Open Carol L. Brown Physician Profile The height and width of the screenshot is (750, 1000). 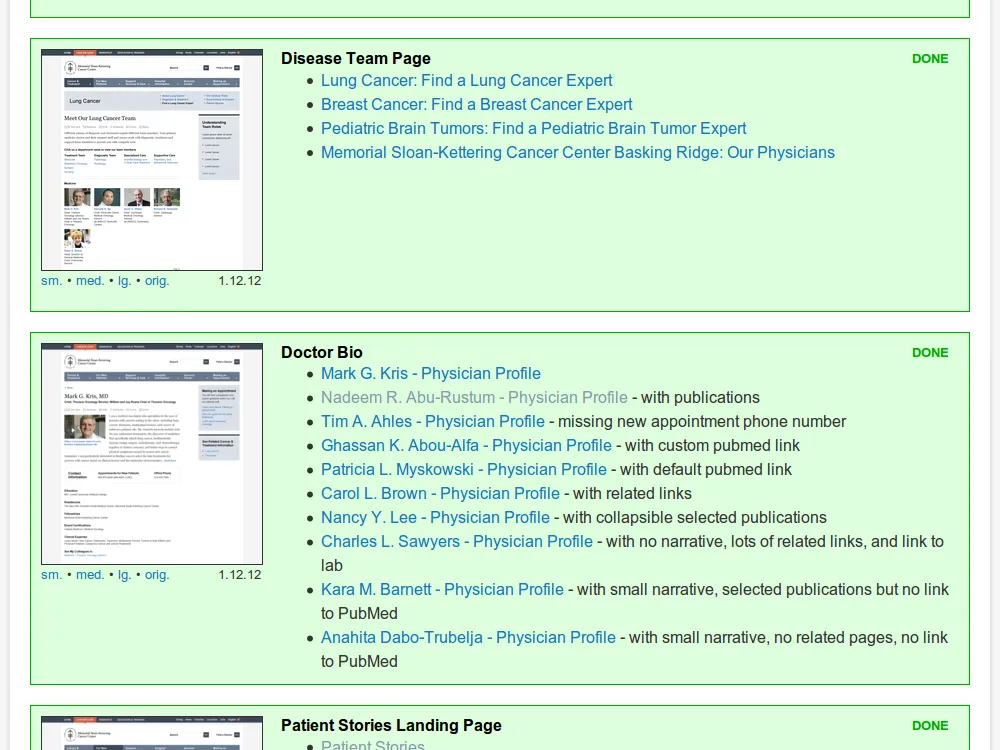(x=440, y=494)
